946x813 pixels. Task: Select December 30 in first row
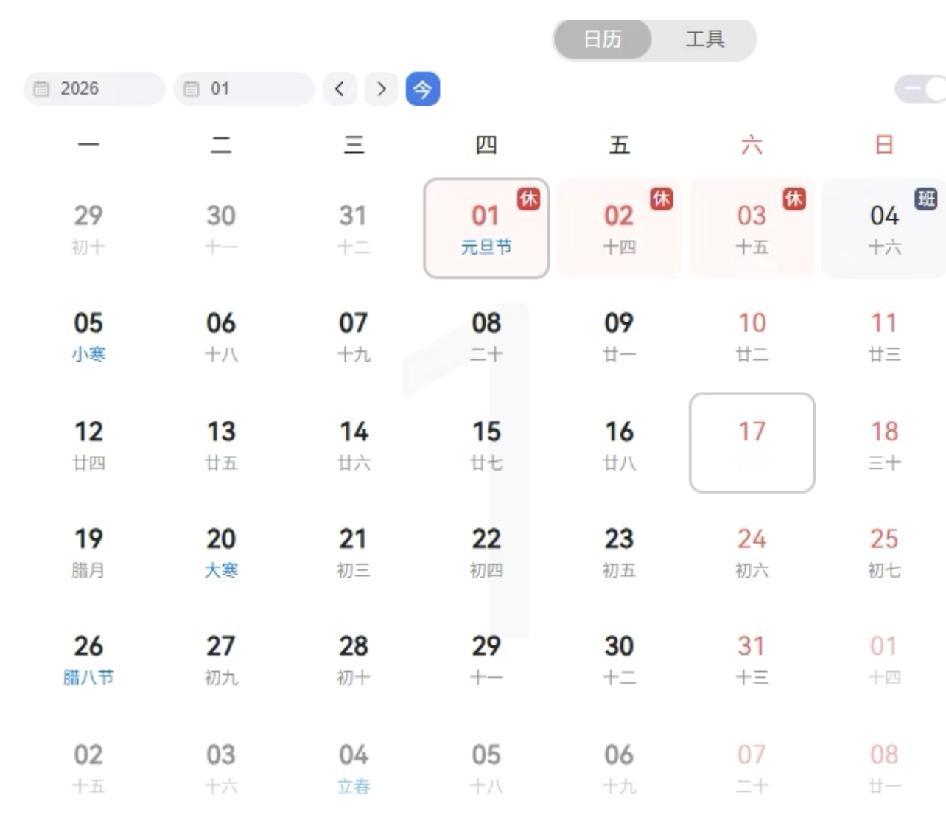(221, 228)
